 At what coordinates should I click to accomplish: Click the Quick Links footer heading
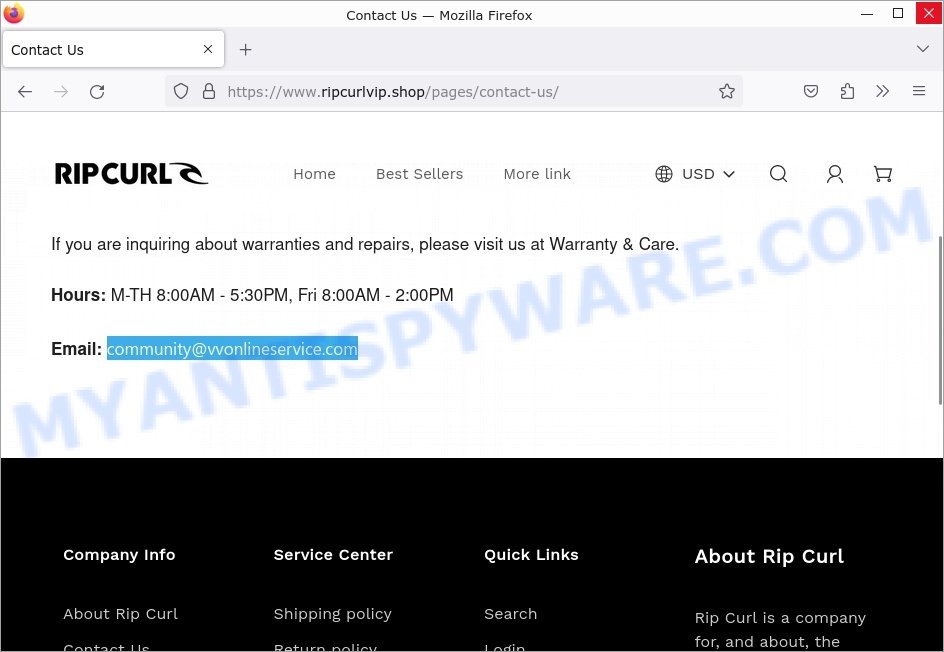pos(531,554)
